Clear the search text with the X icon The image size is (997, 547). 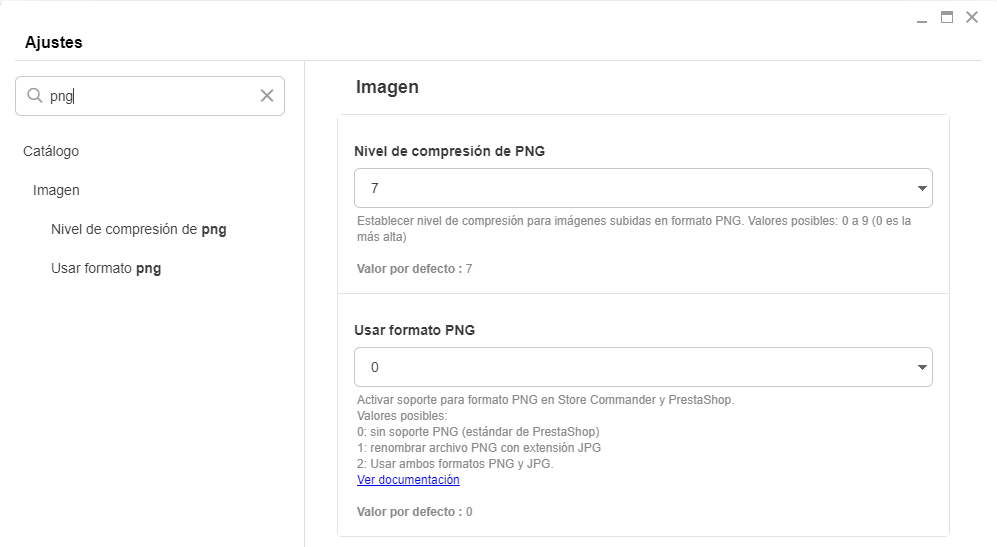(x=267, y=96)
